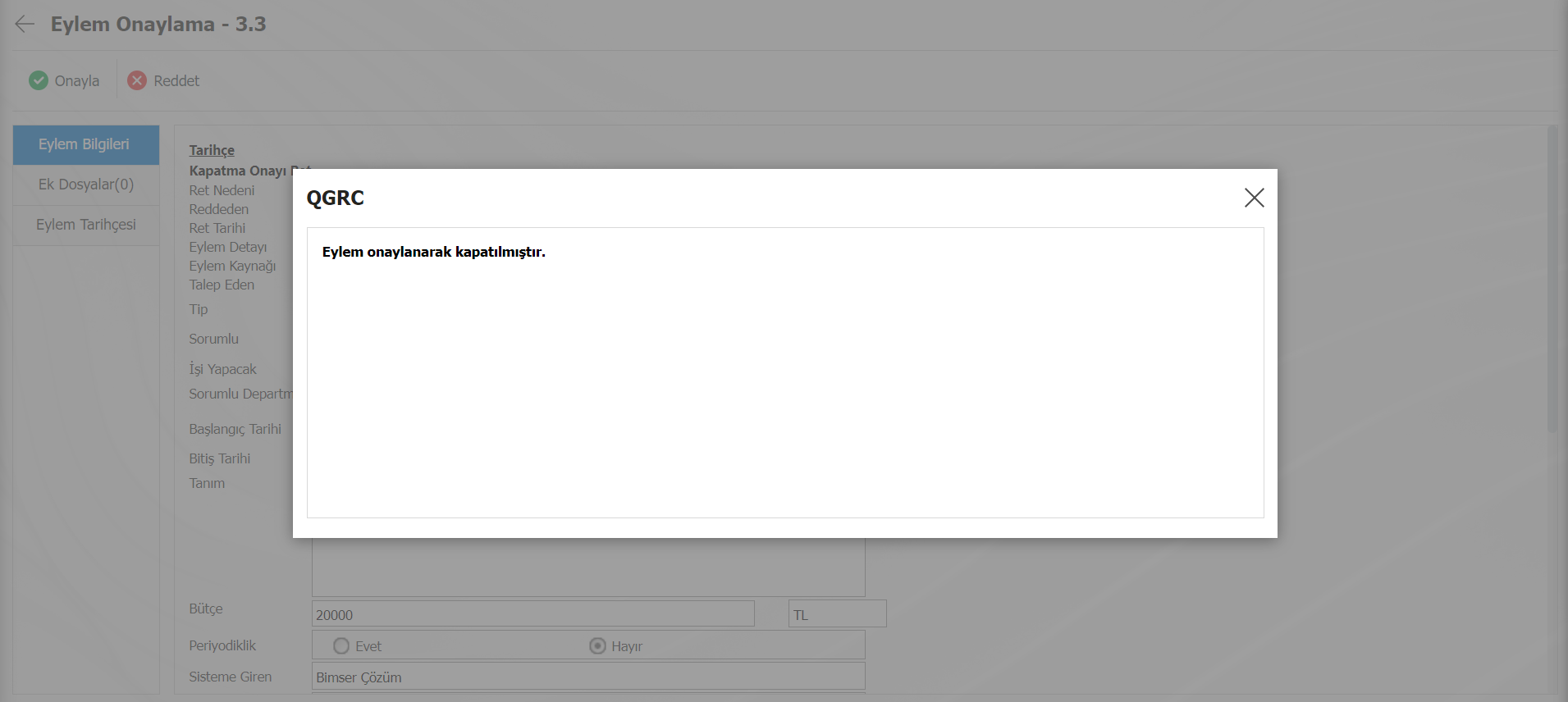Switch to the Ek Dosyalar(0) tab
Screen dimensions: 1568x702
[86, 185]
